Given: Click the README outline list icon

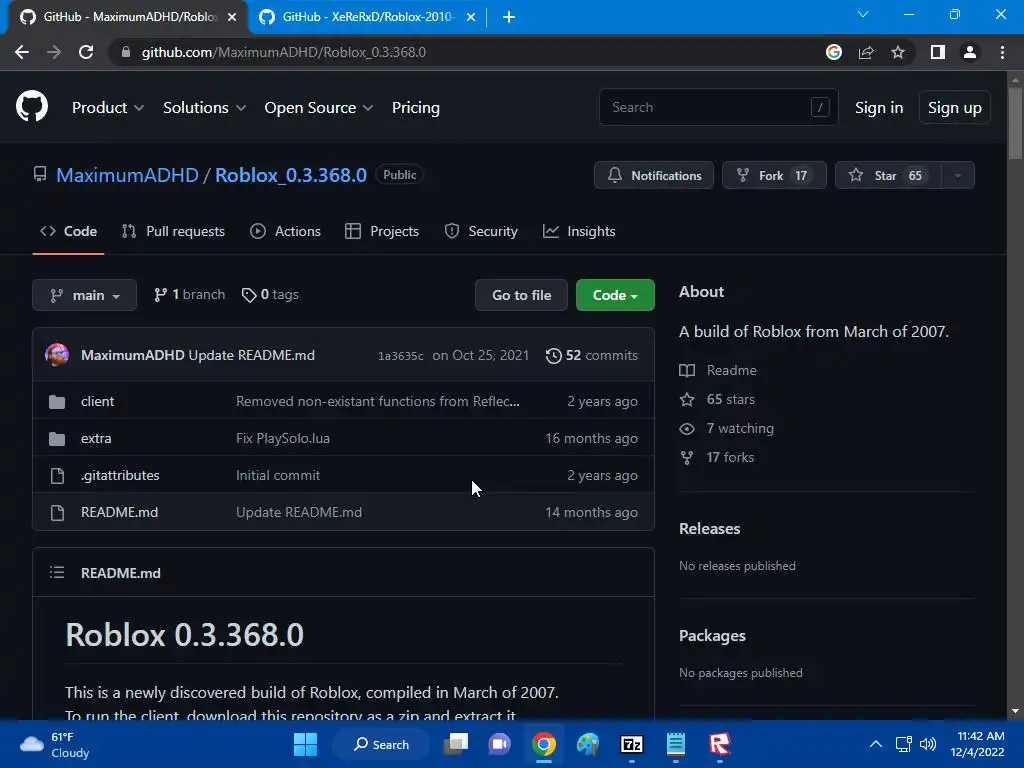Looking at the screenshot, I should 57,573.
